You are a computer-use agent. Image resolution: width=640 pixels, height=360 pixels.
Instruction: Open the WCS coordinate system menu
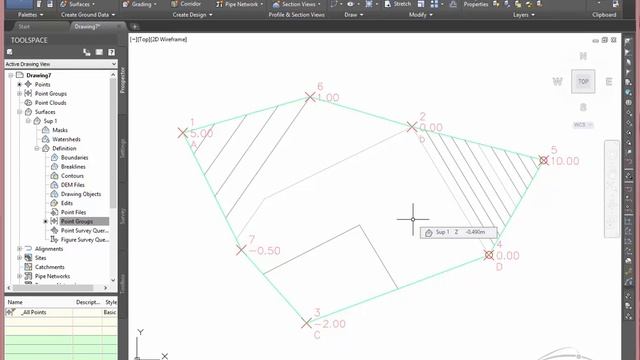tap(583, 125)
